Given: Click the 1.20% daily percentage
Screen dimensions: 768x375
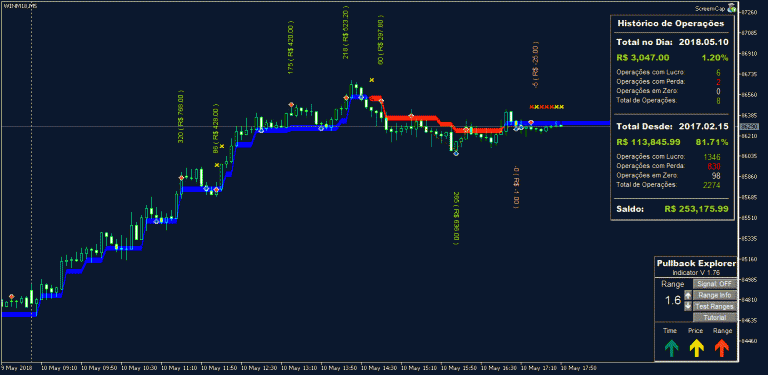Looking at the screenshot, I should (715, 57).
